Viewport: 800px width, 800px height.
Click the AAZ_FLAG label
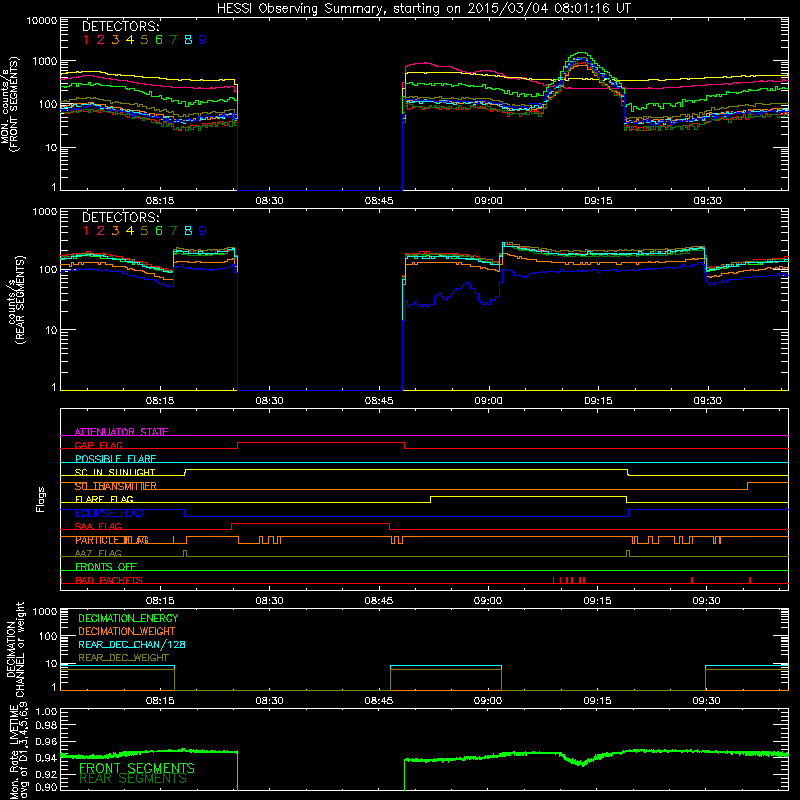[x=98, y=553]
